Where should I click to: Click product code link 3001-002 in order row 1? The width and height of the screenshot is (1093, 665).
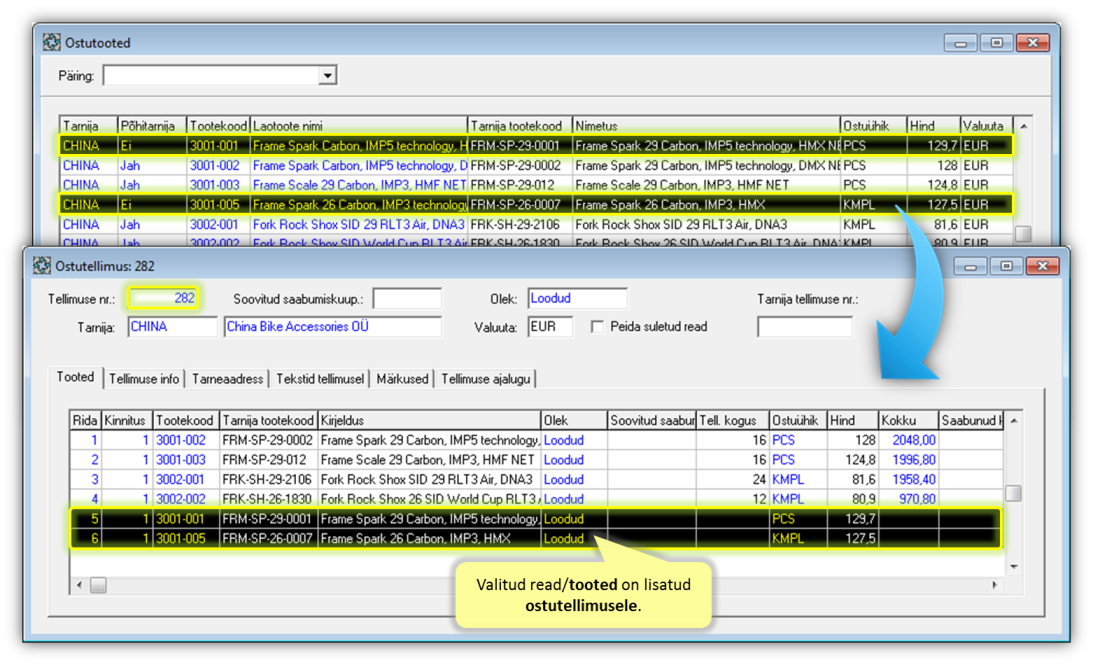183,440
